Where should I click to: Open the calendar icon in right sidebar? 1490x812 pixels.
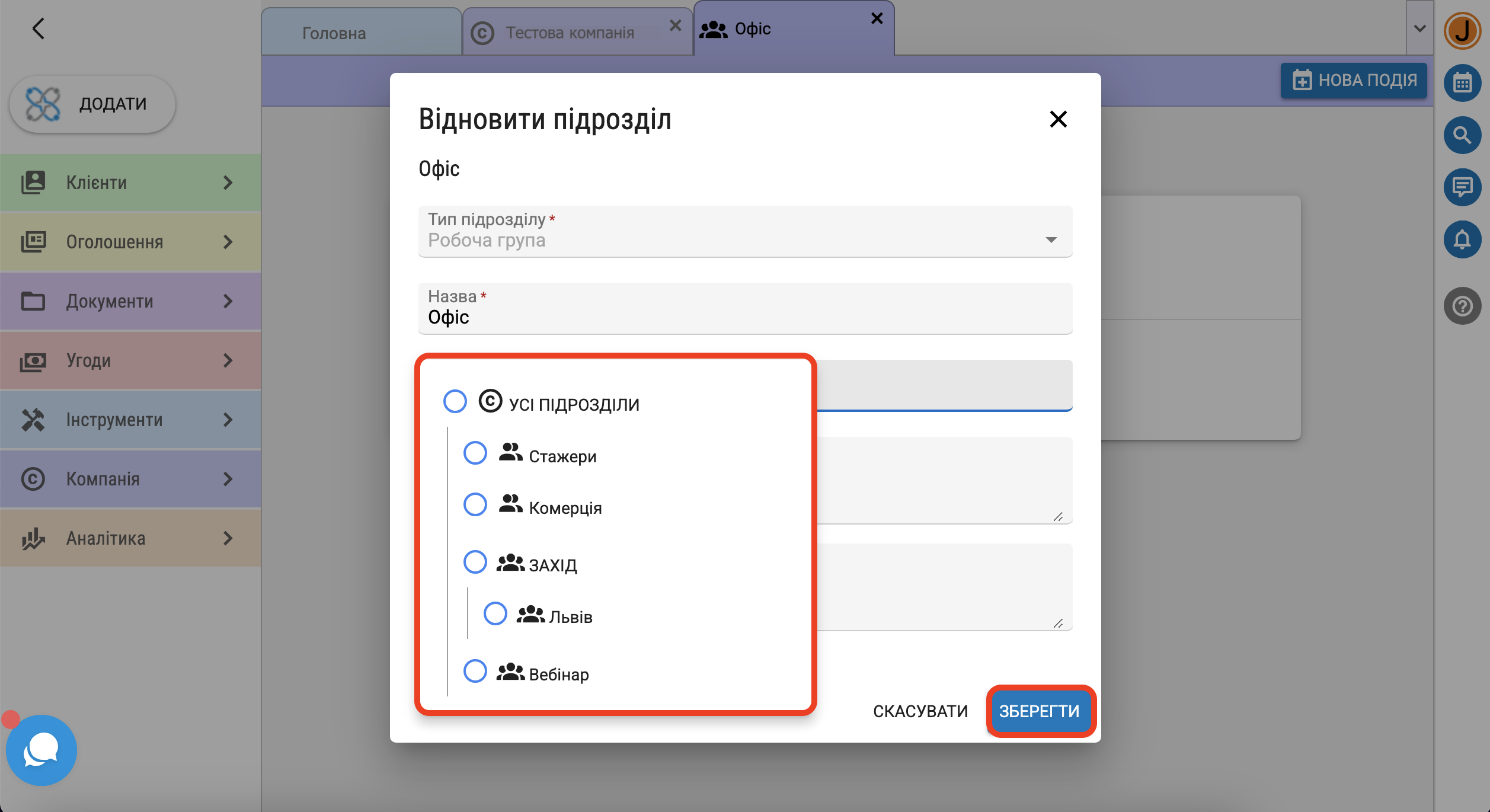coord(1462,83)
